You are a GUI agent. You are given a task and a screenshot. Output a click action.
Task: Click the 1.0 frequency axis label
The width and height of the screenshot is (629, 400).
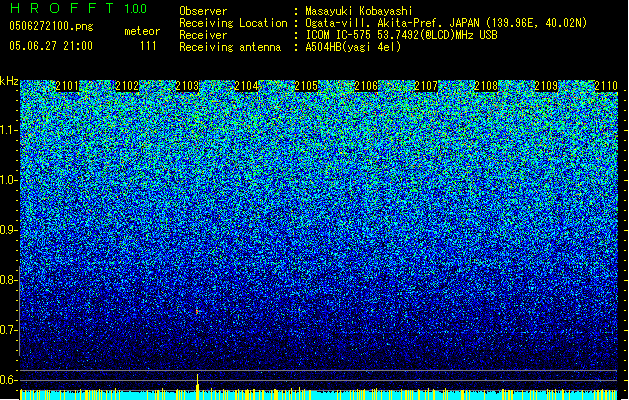(x=8, y=180)
